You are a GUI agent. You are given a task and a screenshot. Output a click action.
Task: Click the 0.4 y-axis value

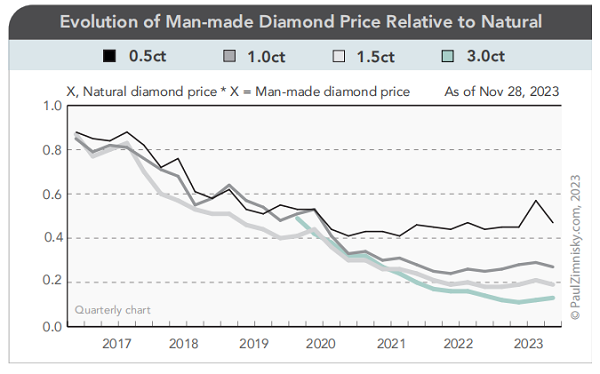(x=53, y=238)
